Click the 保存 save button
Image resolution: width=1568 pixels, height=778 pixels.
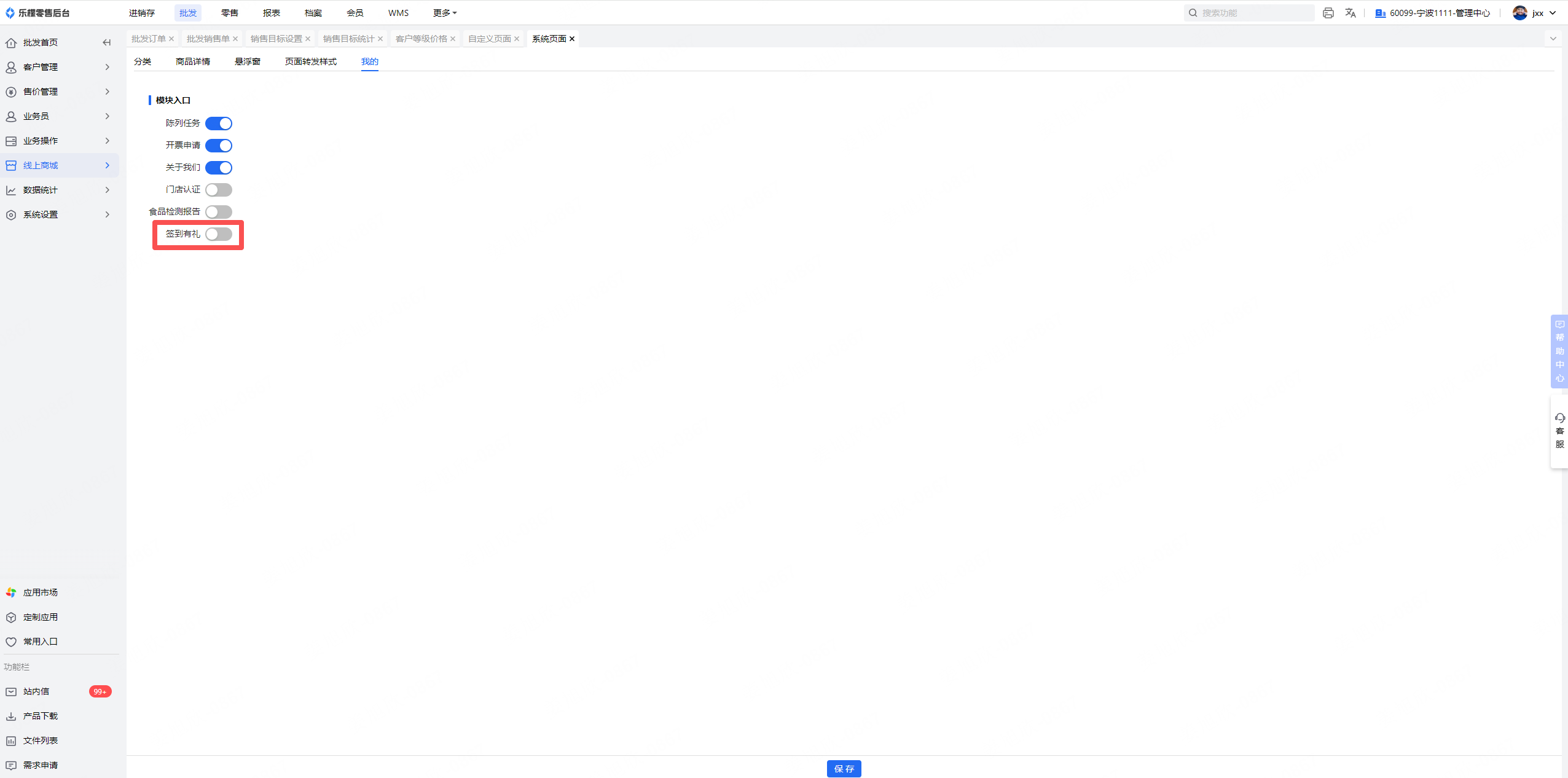pos(844,768)
